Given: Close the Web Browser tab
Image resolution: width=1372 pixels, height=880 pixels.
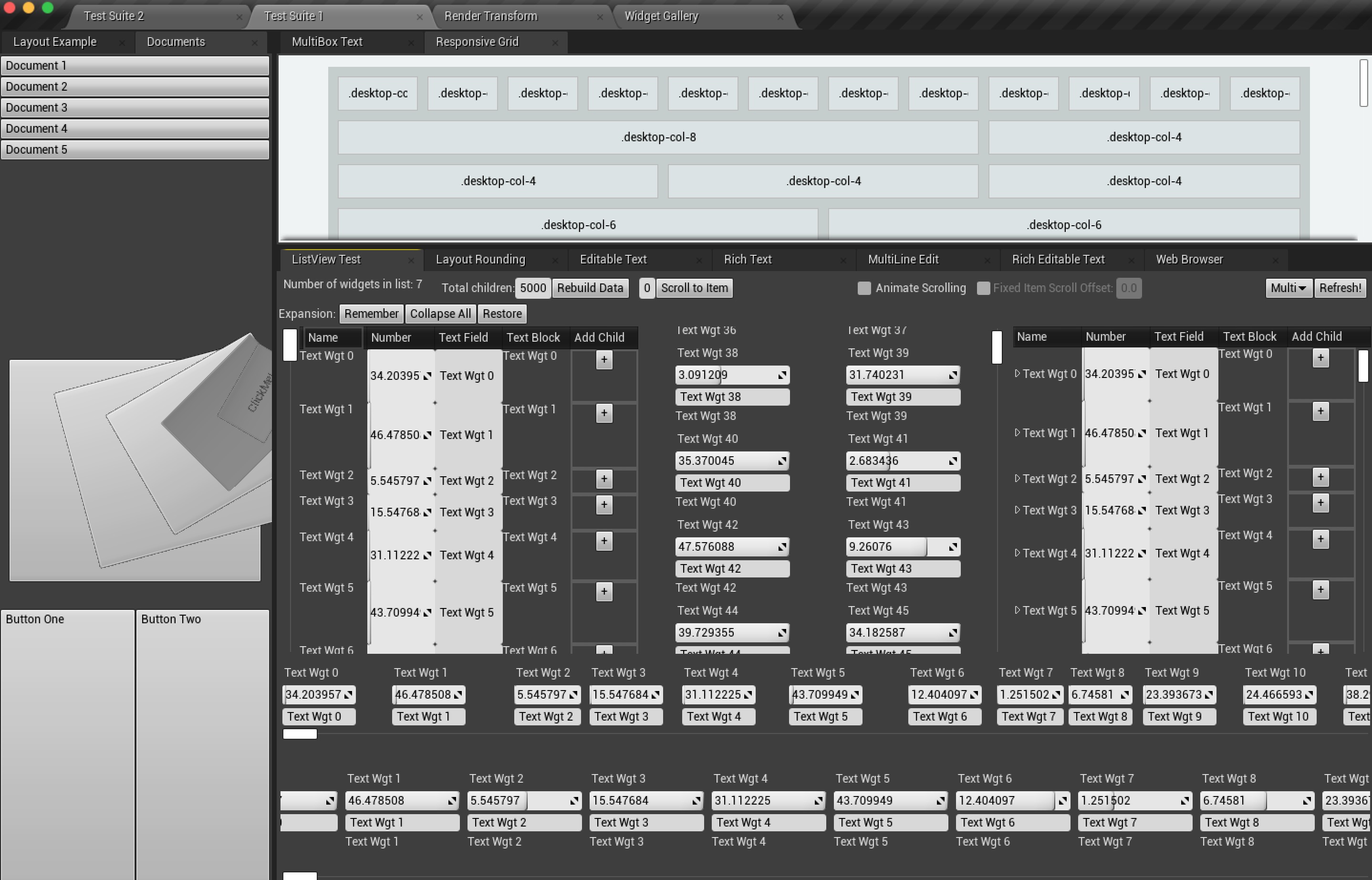Looking at the screenshot, I should click(x=1275, y=261).
